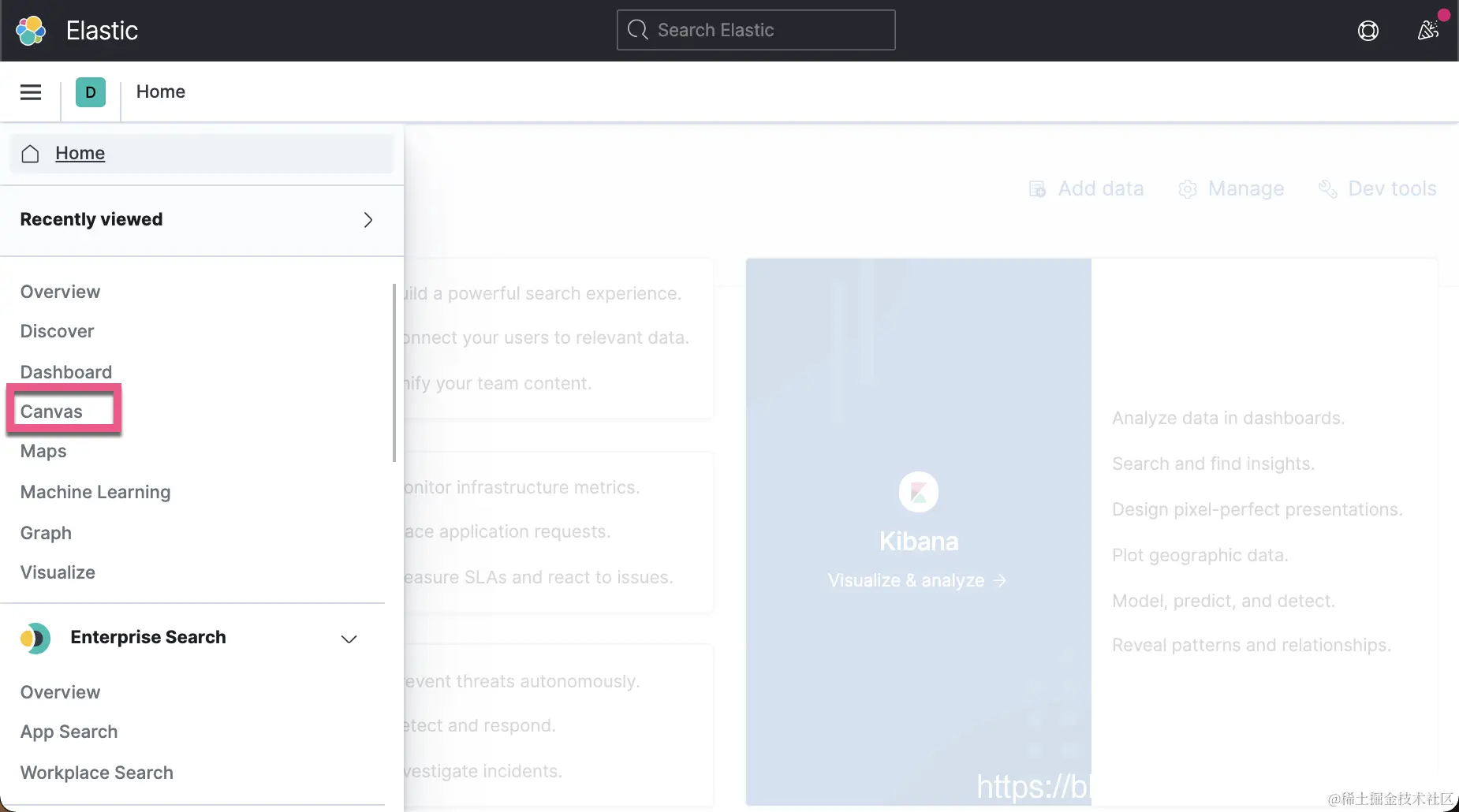Click the Kibana card title

click(919, 542)
